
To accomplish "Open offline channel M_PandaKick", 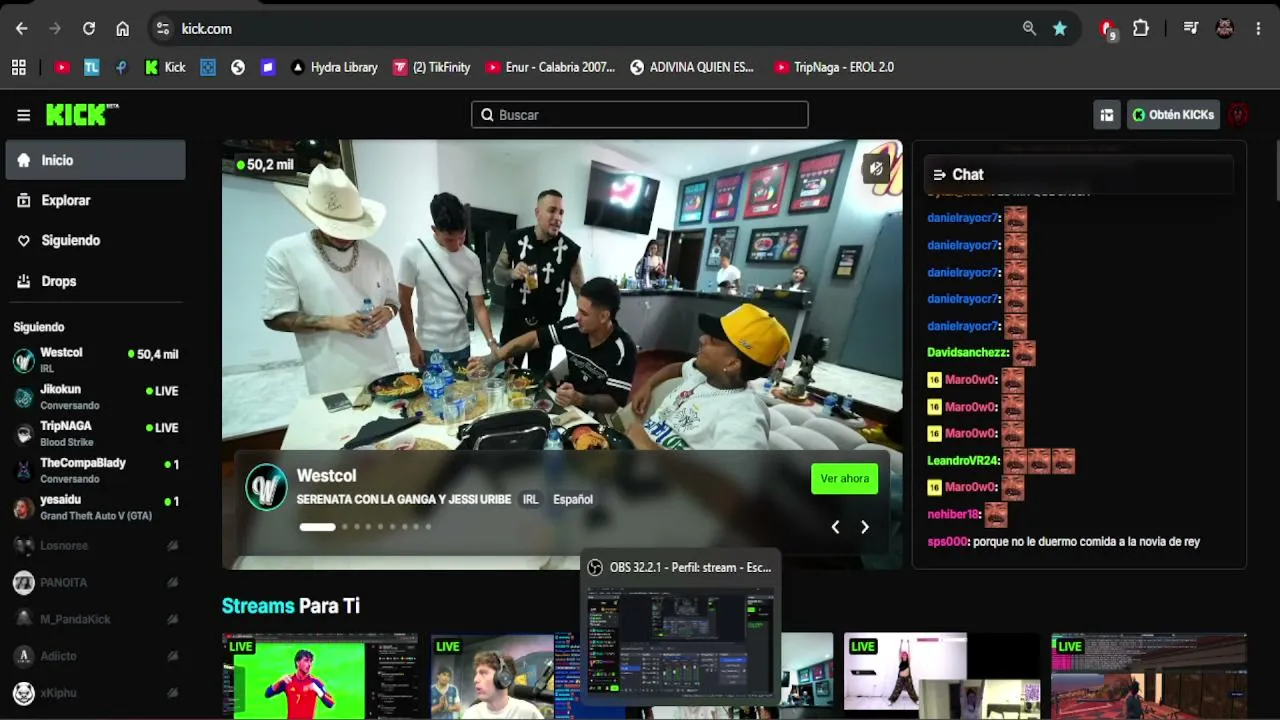I will [x=95, y=619].
